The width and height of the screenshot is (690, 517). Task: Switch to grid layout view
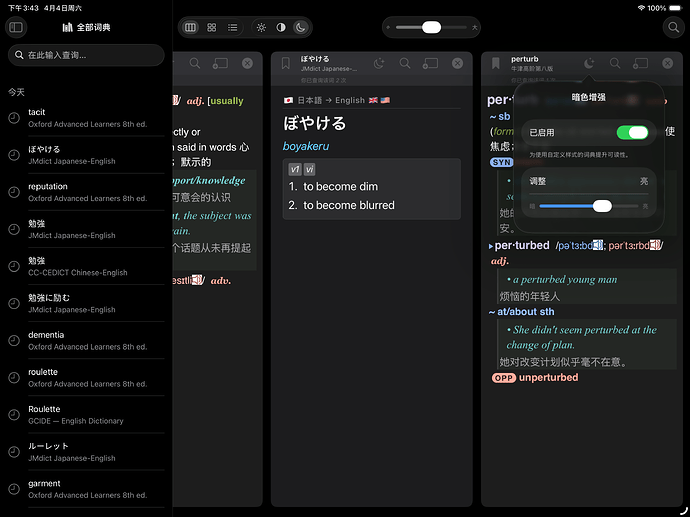211,27
